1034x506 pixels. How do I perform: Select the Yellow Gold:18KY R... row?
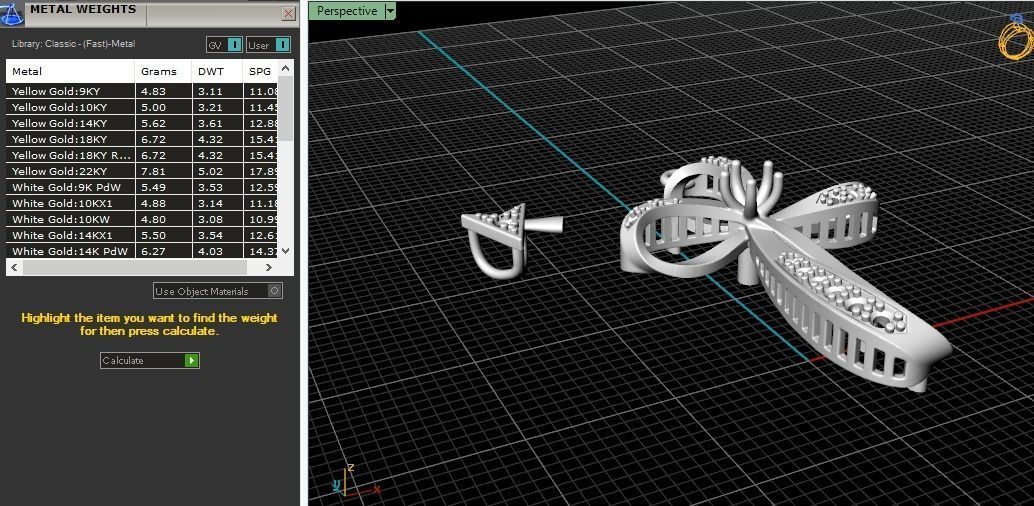[x=142, y=155]
